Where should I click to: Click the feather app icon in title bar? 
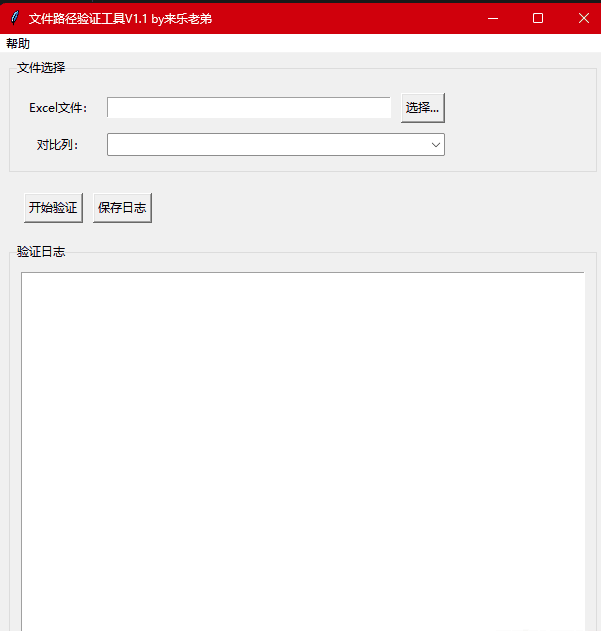click(x=15, y=18)
